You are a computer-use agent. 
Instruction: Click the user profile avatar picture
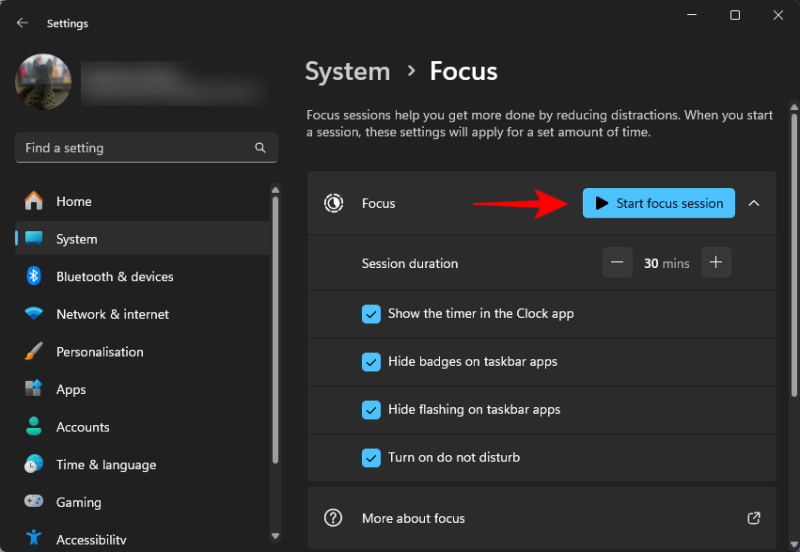43,82
